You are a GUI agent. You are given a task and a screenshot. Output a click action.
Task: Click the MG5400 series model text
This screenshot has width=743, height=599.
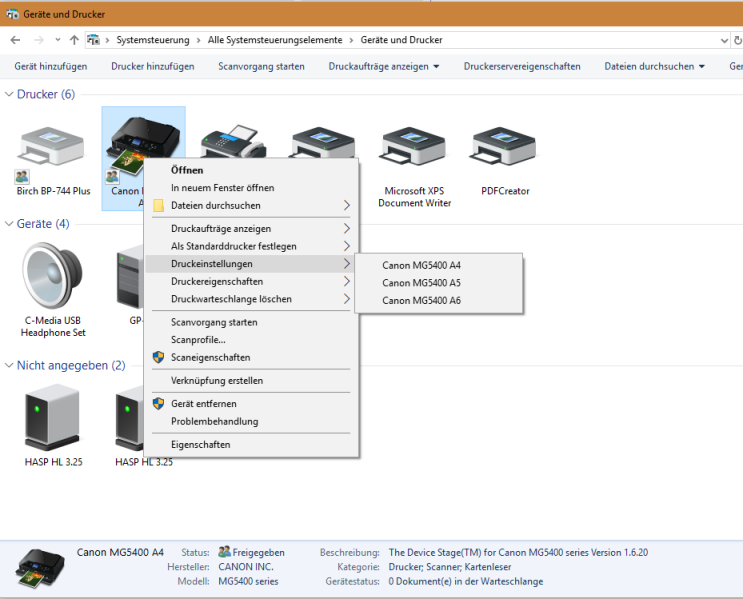point(248,581)
